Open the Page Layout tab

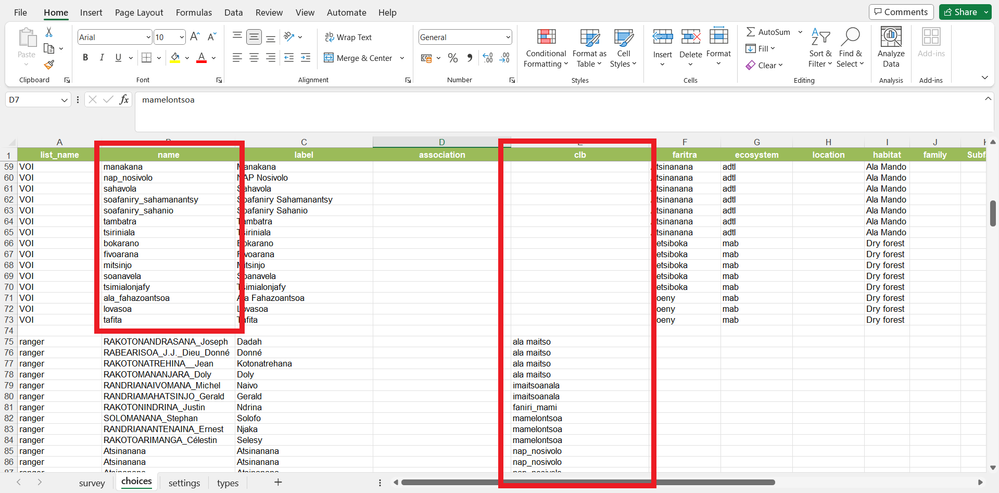pos(139,12)
